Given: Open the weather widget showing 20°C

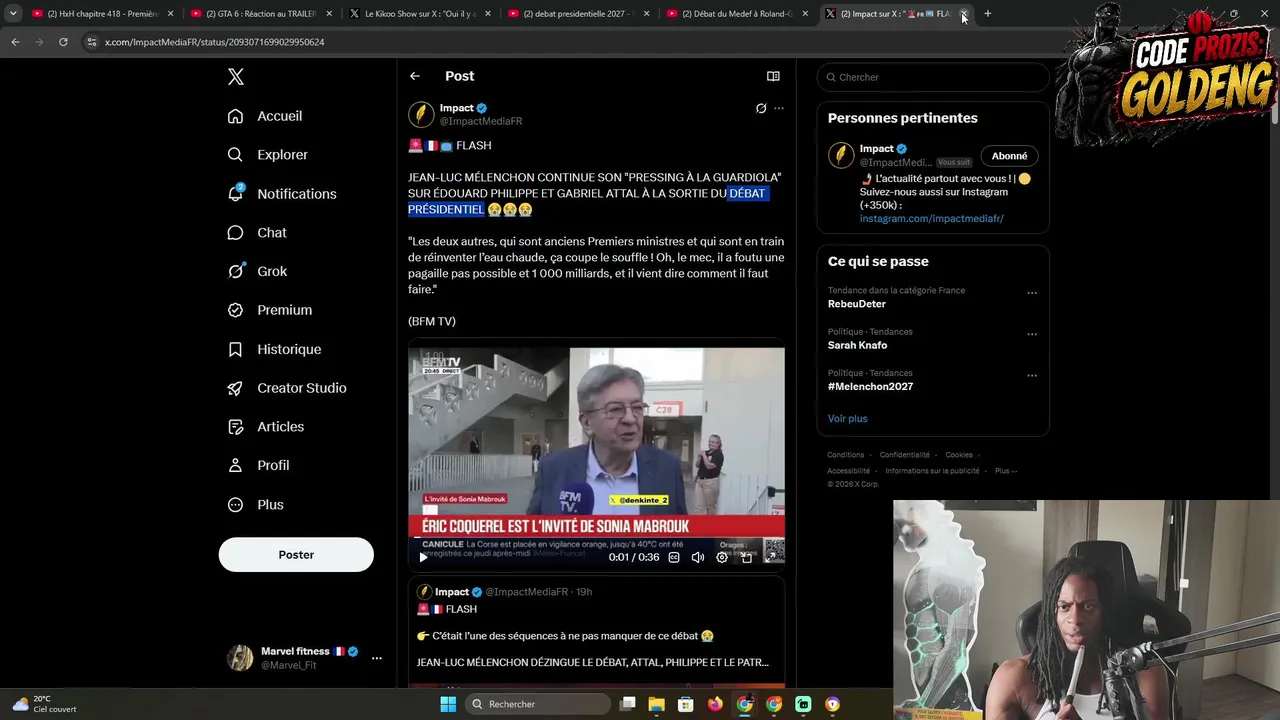Looking at the screenshot, I should point(45,704).
